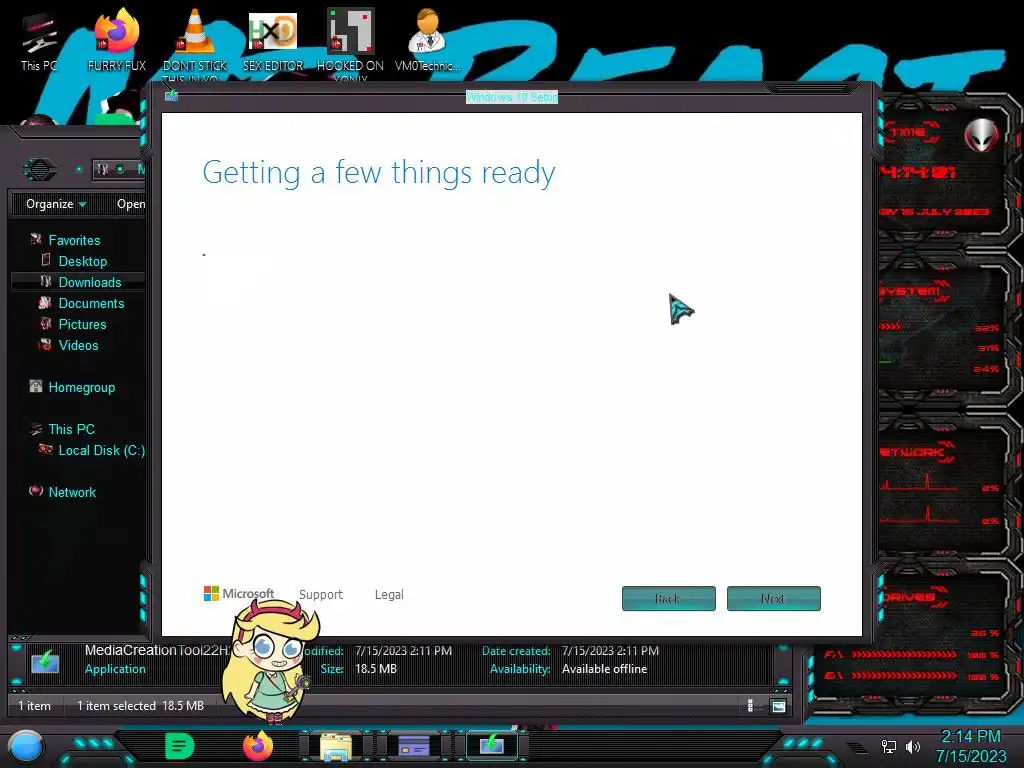Click the Star Butterfly desktop mascot
The height and width of the screenshot is (768, 1024).
[270, 661]
